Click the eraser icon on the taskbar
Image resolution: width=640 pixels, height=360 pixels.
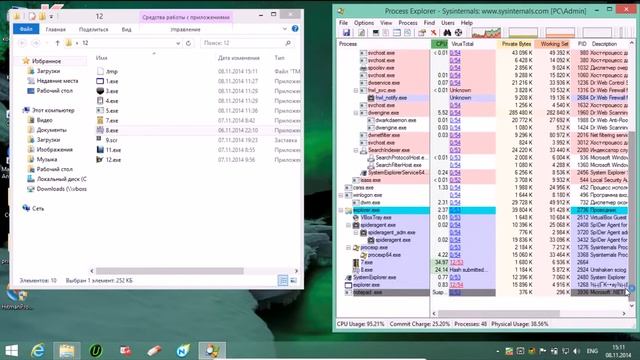pos(154,351)
